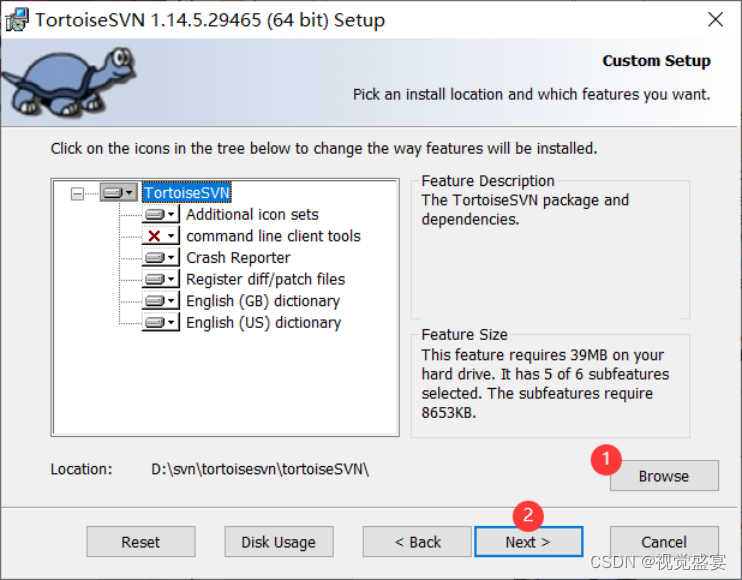This screenshot has height=580, width=742.
Task: Open Register diff/patch files install dropdown
Action: (160, 279)
